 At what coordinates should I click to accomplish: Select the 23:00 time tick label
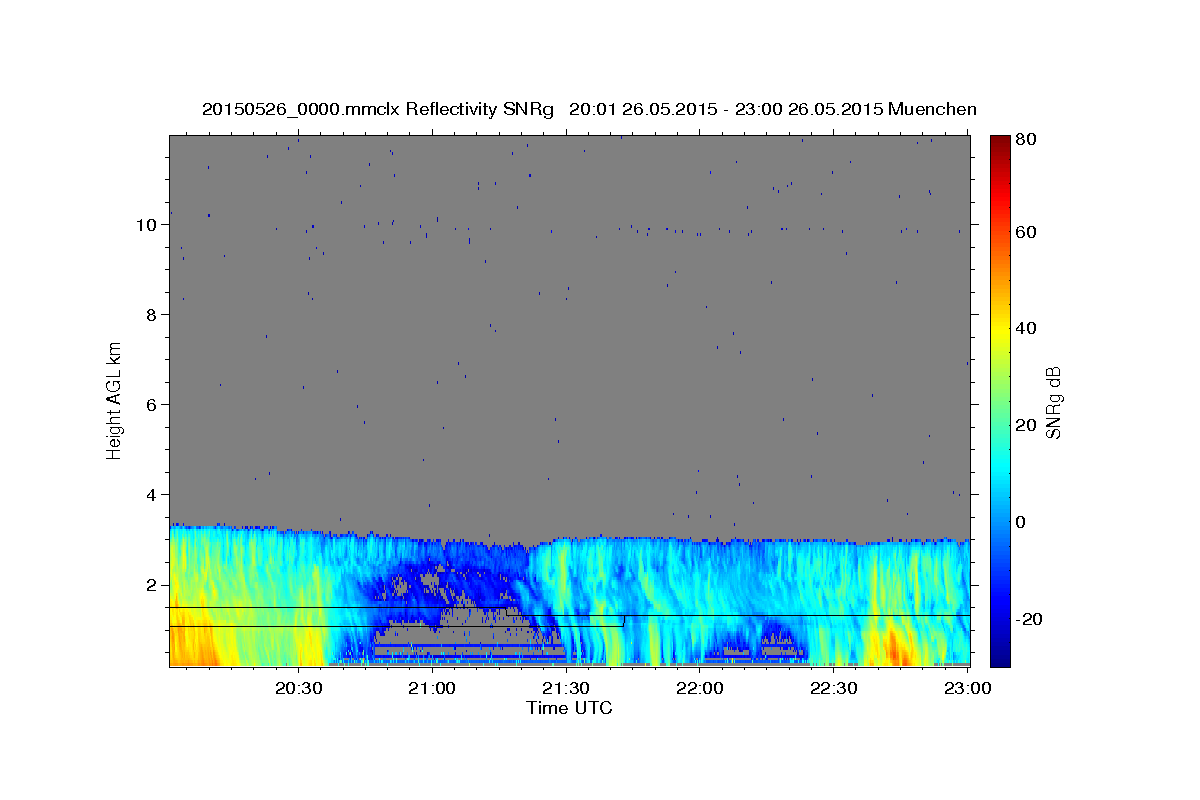coord(966,688)
